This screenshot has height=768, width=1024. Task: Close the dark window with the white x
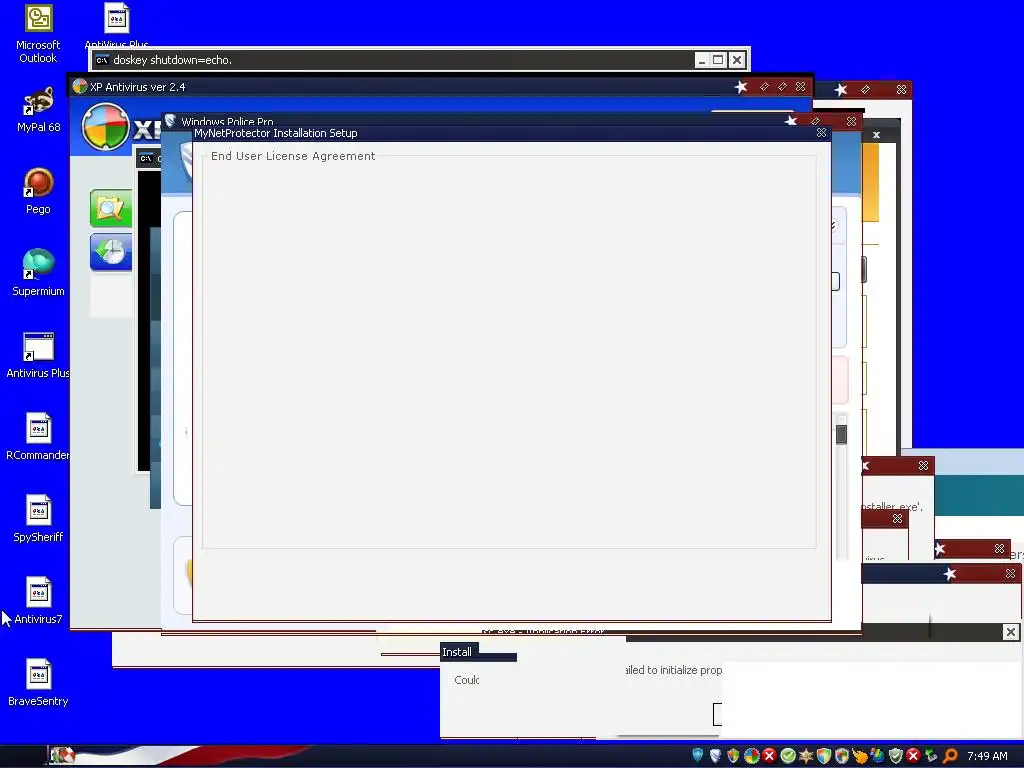point(876,135)
